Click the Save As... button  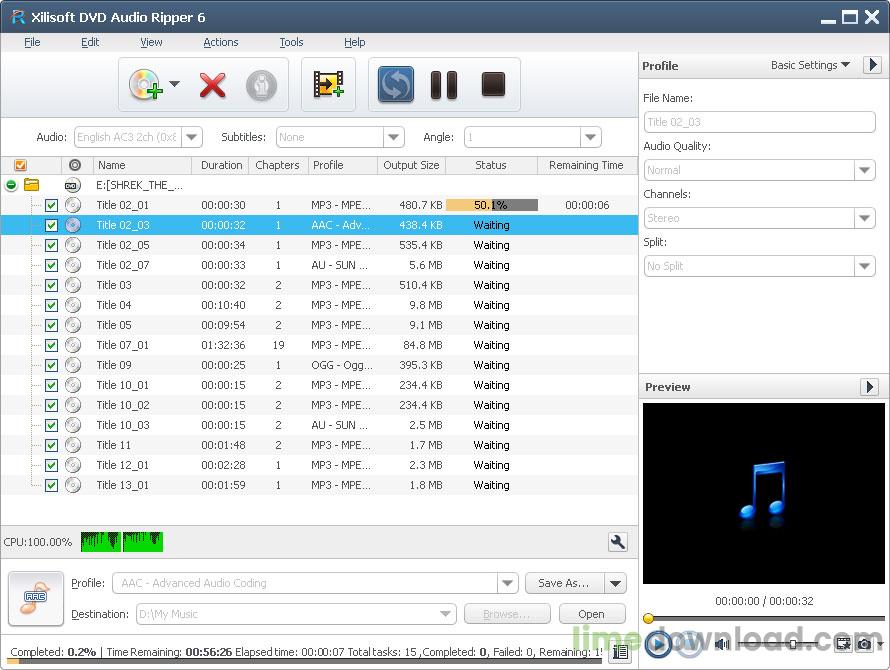point(564,583)
